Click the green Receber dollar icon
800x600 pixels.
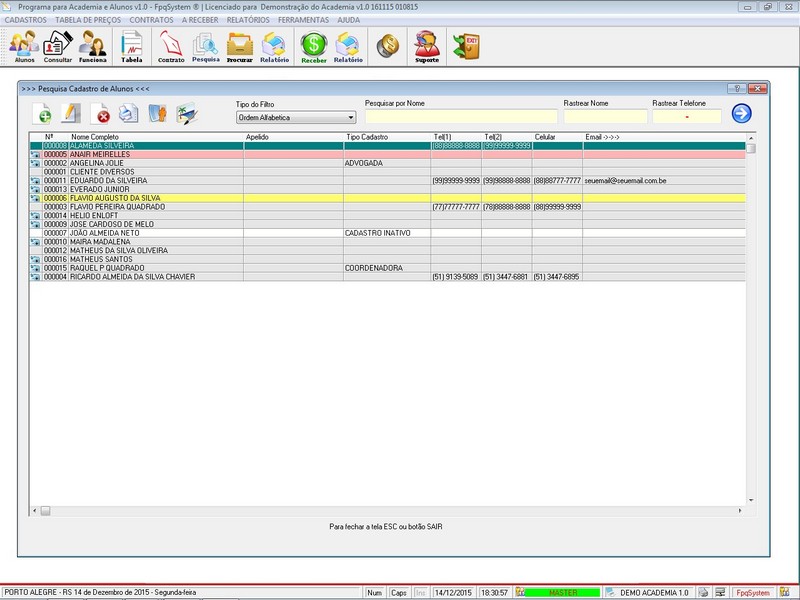point(314,46)
